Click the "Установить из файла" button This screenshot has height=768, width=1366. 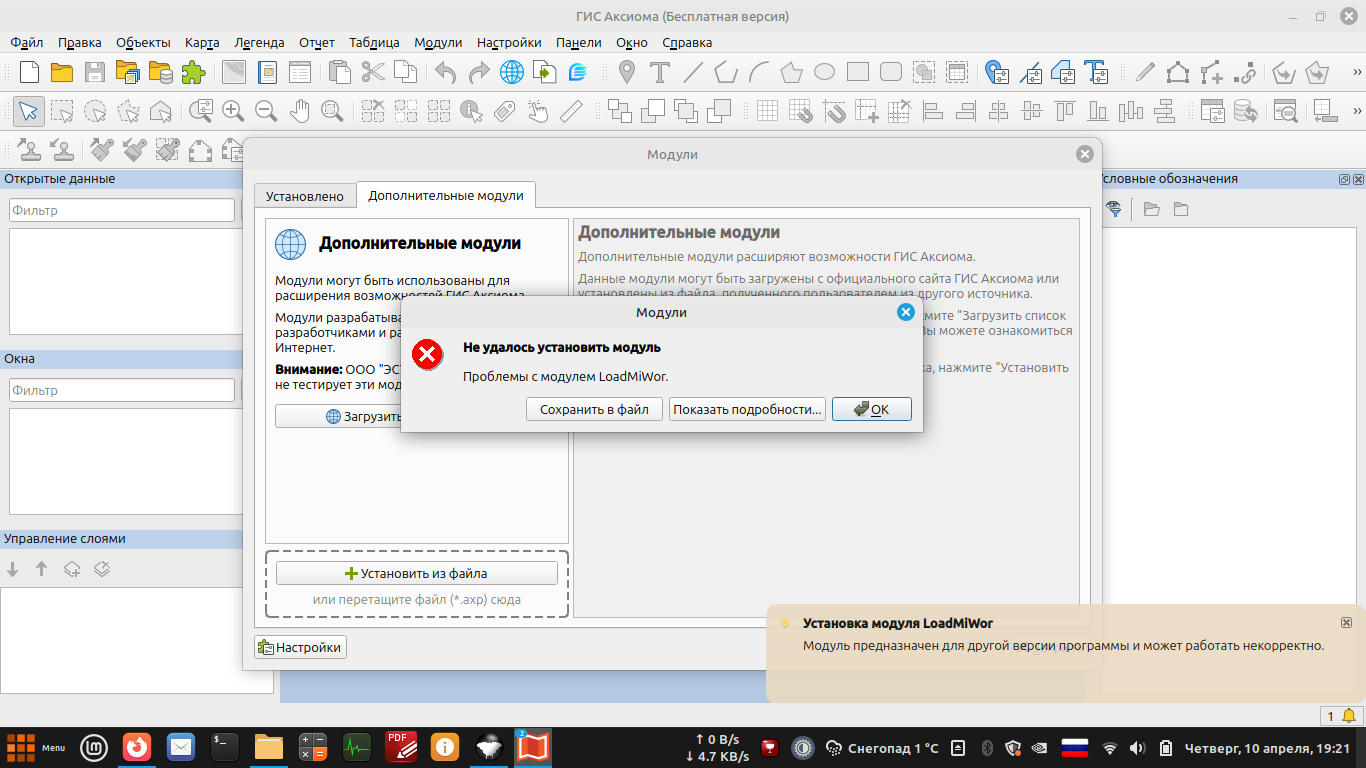tap(416, 573)
